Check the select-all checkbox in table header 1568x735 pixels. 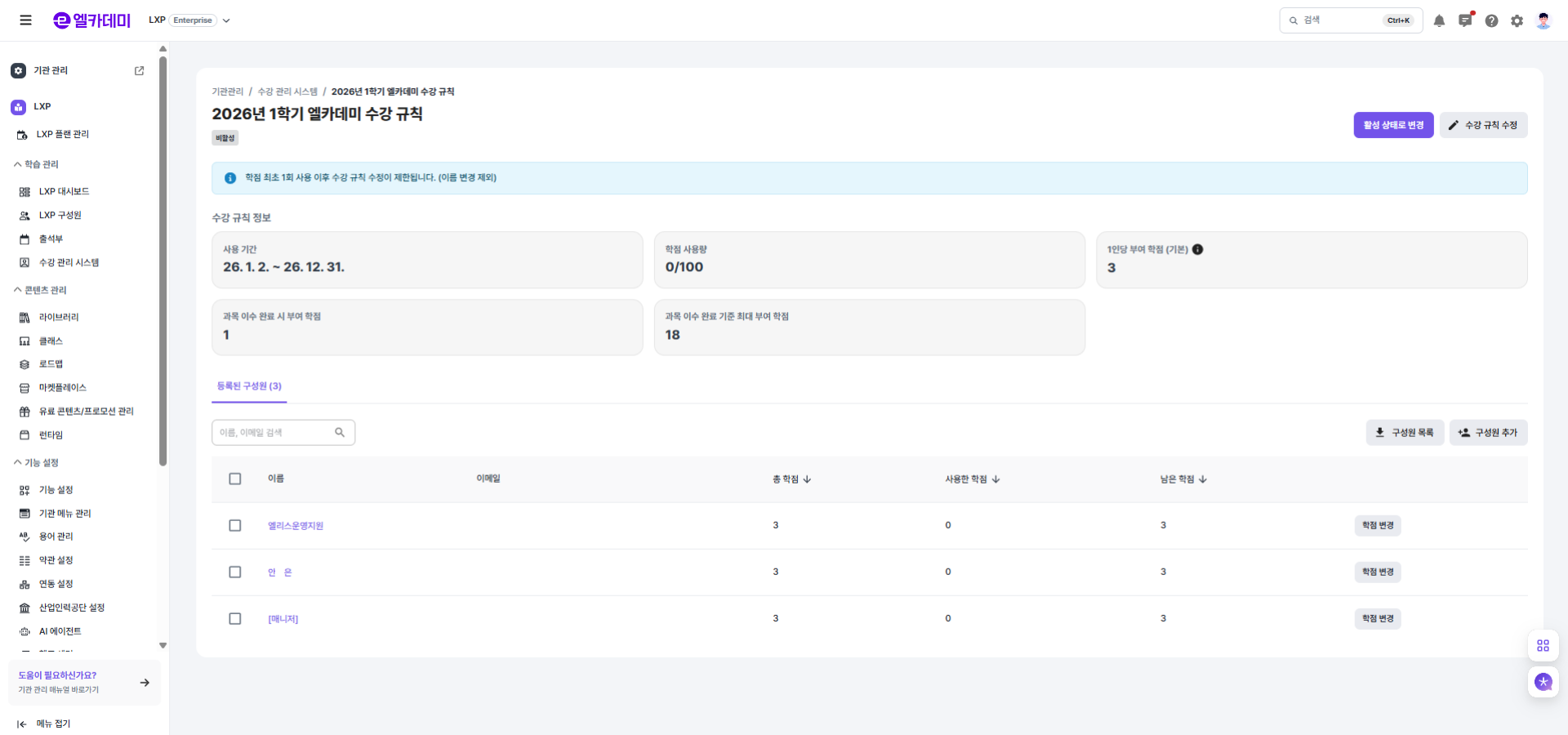(235, 479)
